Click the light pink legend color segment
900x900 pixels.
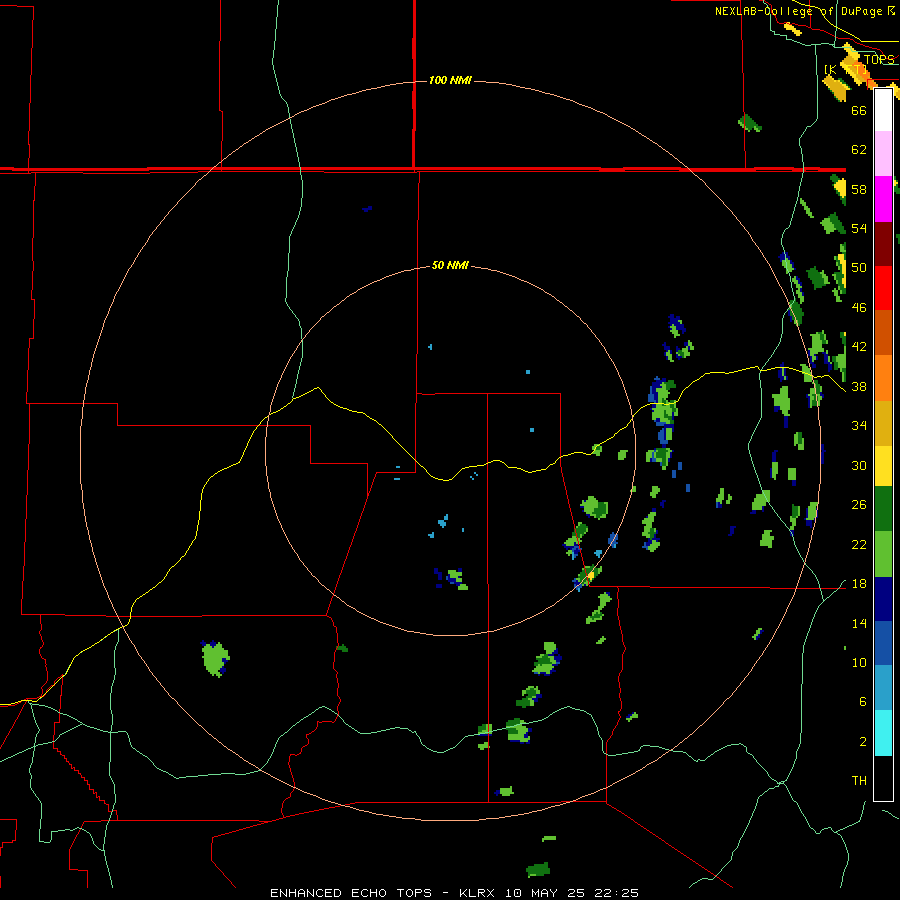click(883, 154)
